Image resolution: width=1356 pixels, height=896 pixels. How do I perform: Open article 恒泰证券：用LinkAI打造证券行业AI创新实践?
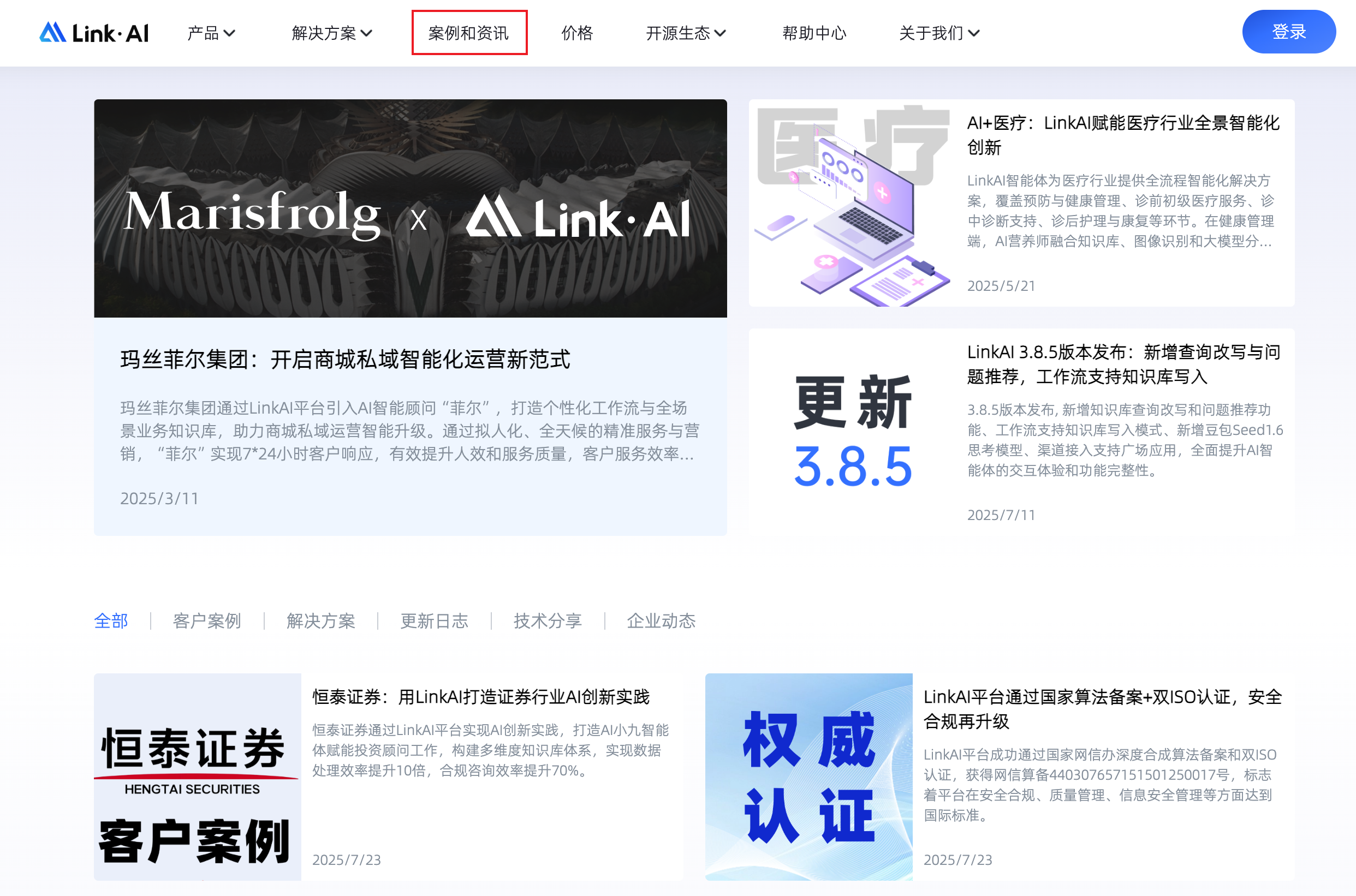pyautogui.click(x=481, y=697)
